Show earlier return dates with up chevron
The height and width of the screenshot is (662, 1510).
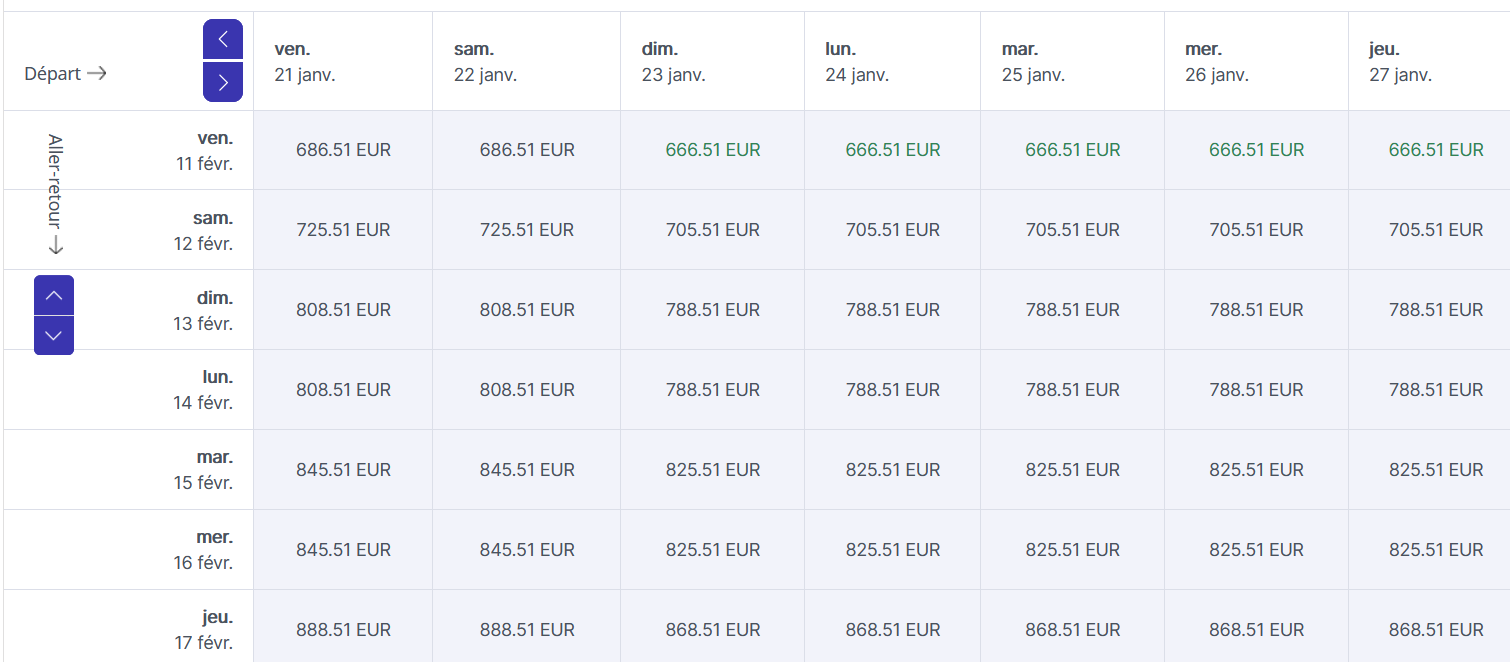click(54, 295)
